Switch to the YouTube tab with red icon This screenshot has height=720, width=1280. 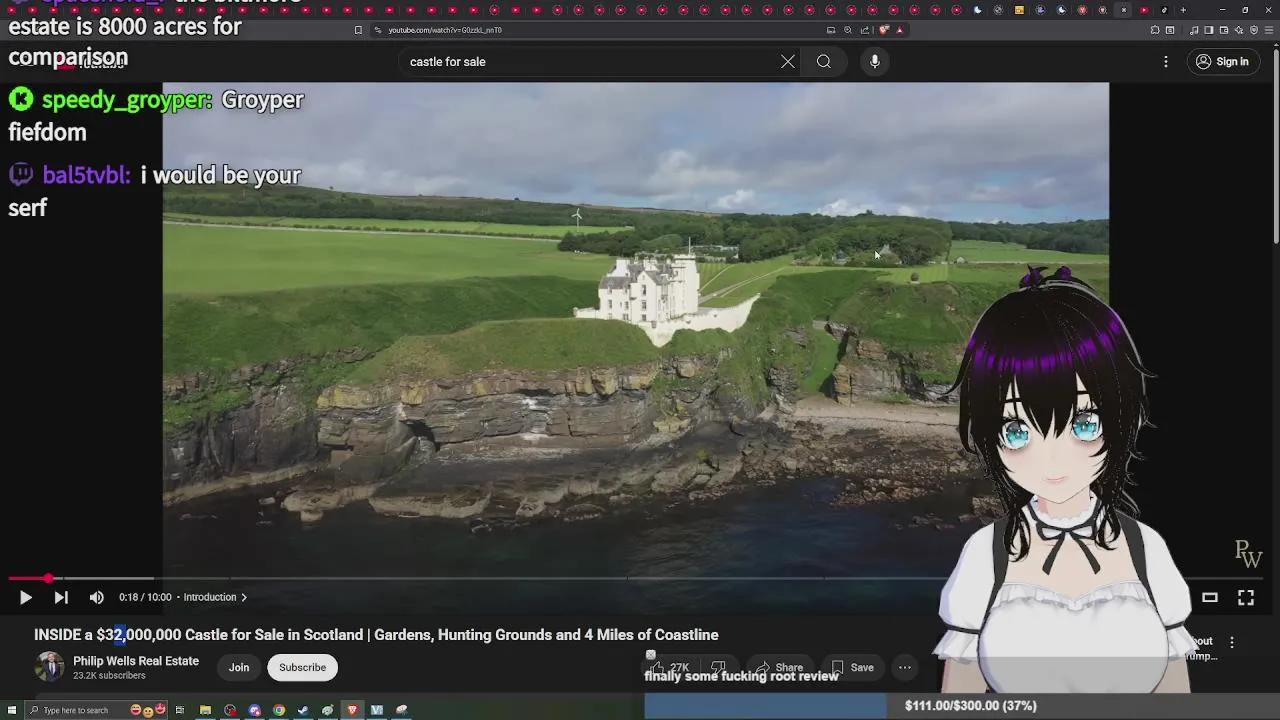pos(1144,10)
